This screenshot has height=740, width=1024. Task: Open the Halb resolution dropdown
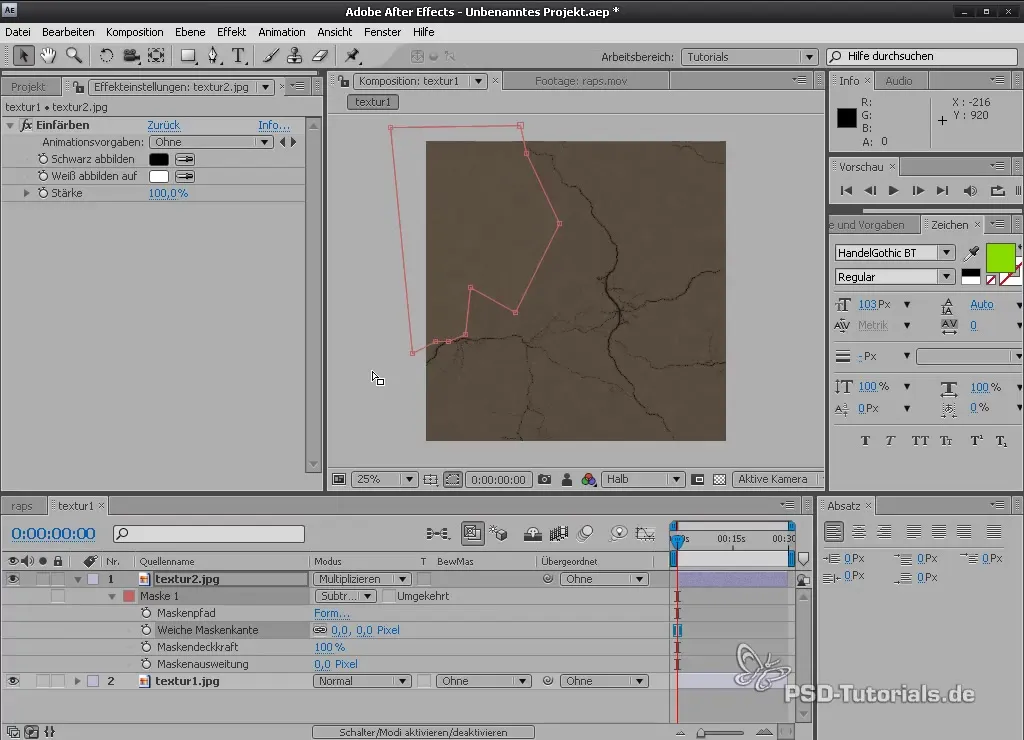click(643, 479)
